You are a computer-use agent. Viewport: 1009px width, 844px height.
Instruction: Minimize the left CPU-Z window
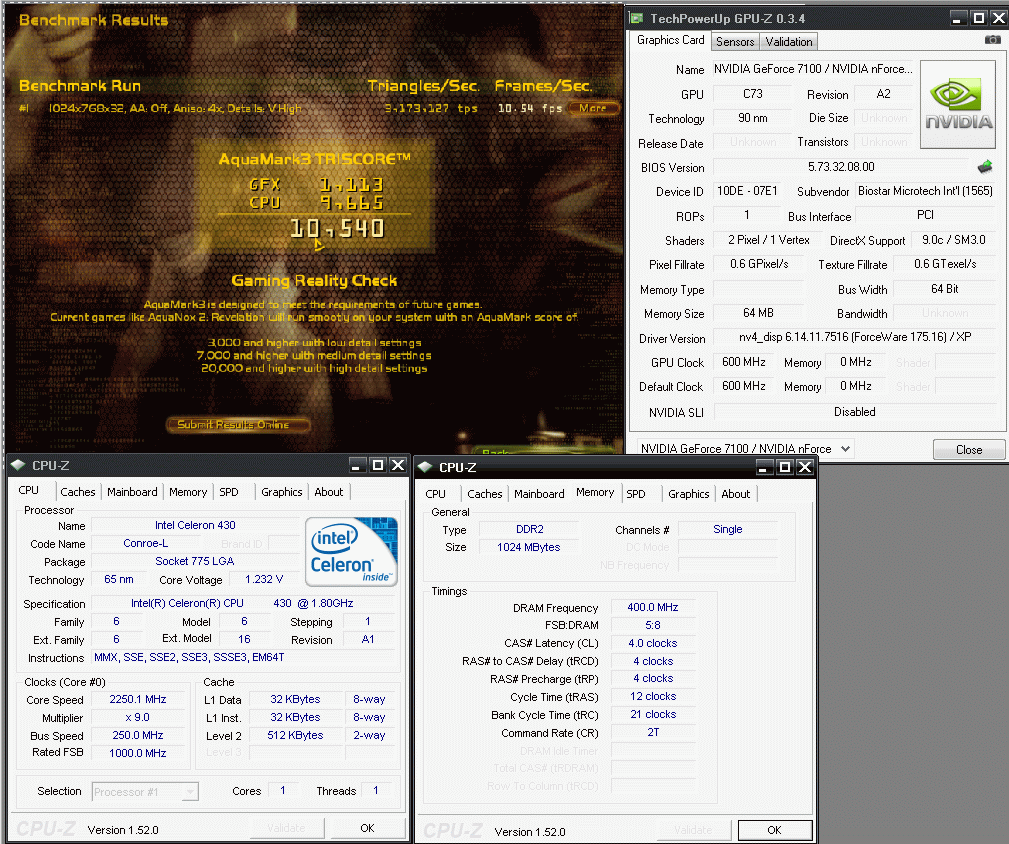click(358, 465)
